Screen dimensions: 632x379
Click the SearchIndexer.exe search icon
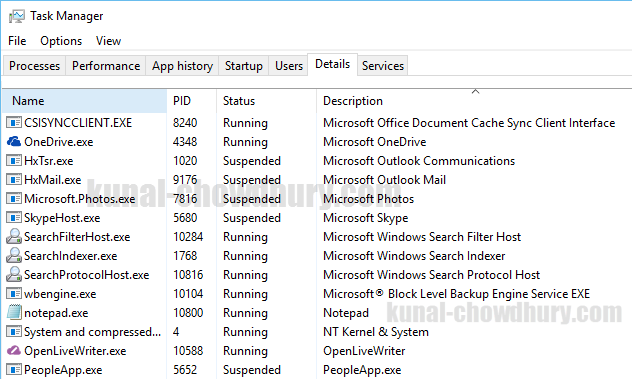(x=14, y=255)
